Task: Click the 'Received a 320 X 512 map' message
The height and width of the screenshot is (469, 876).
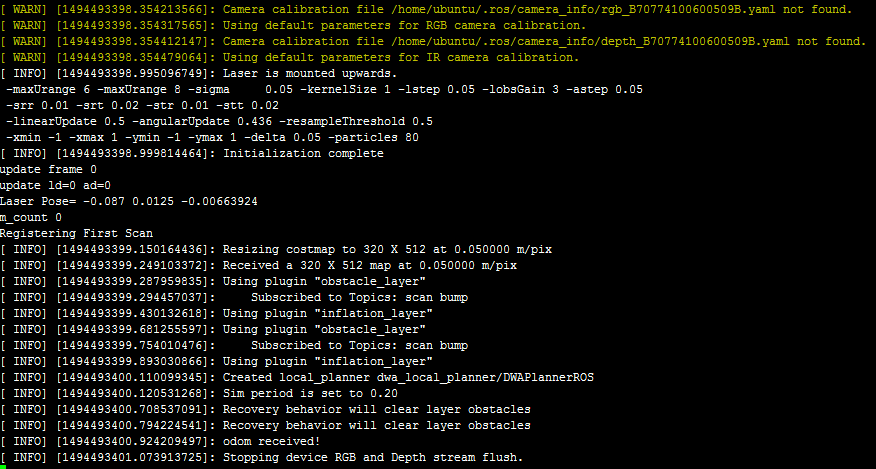Action: [x=370, y=266]
